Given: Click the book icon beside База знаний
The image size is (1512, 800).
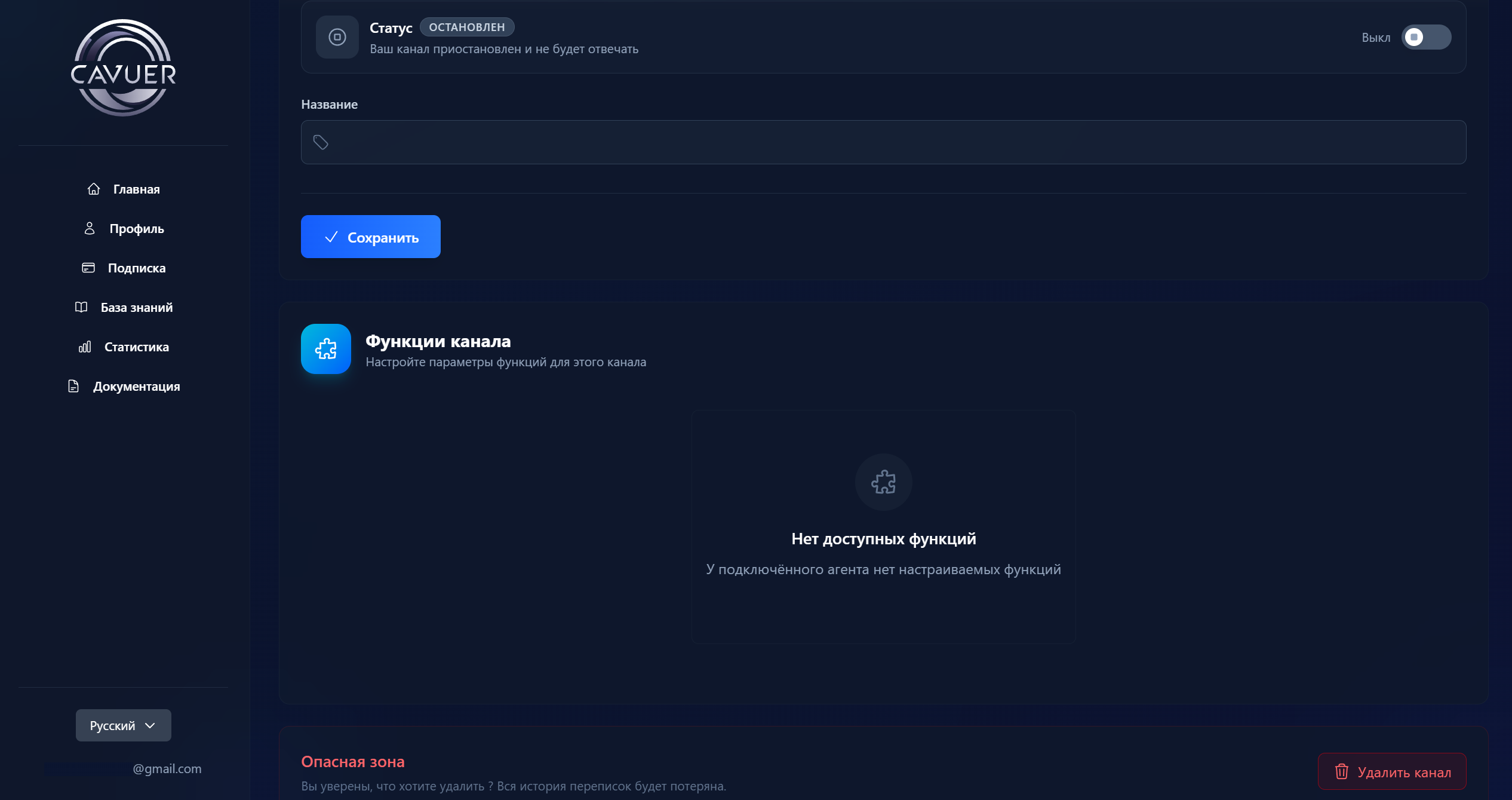Looking at the screenshot, I should click(81, 307).
